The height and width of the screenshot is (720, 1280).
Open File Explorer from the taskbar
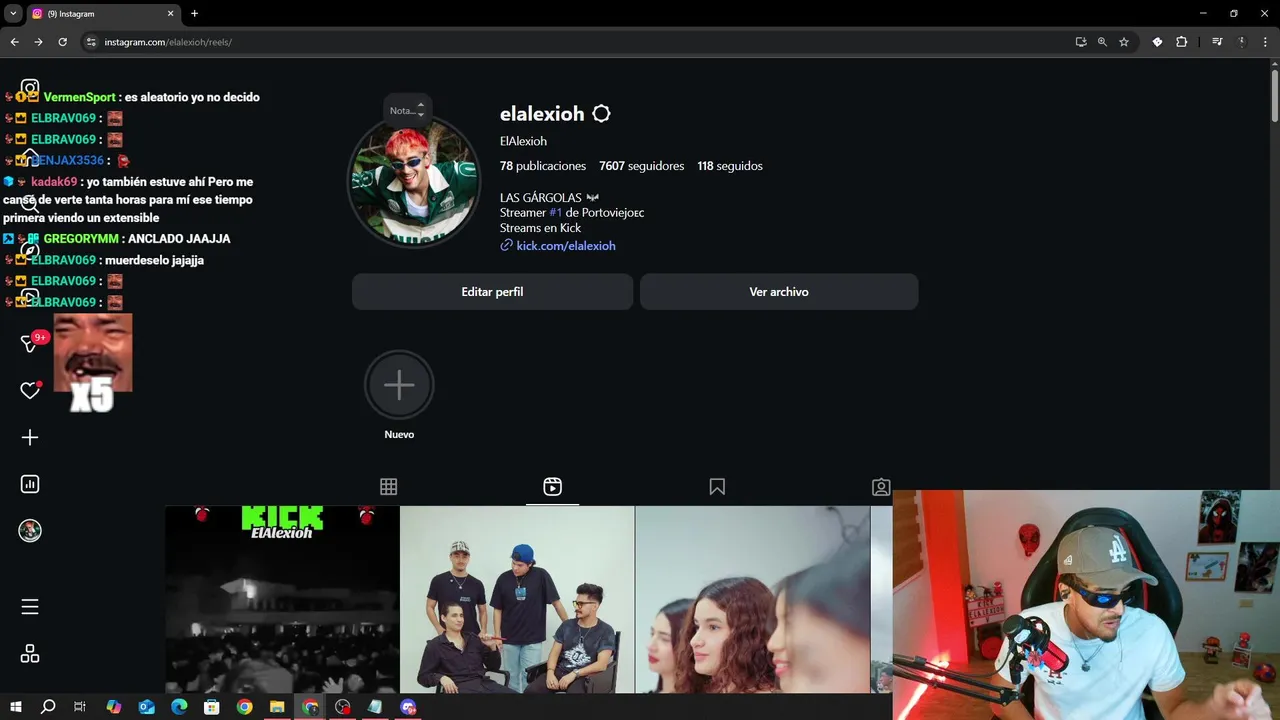pyautogui.click(x=277, y=707)
